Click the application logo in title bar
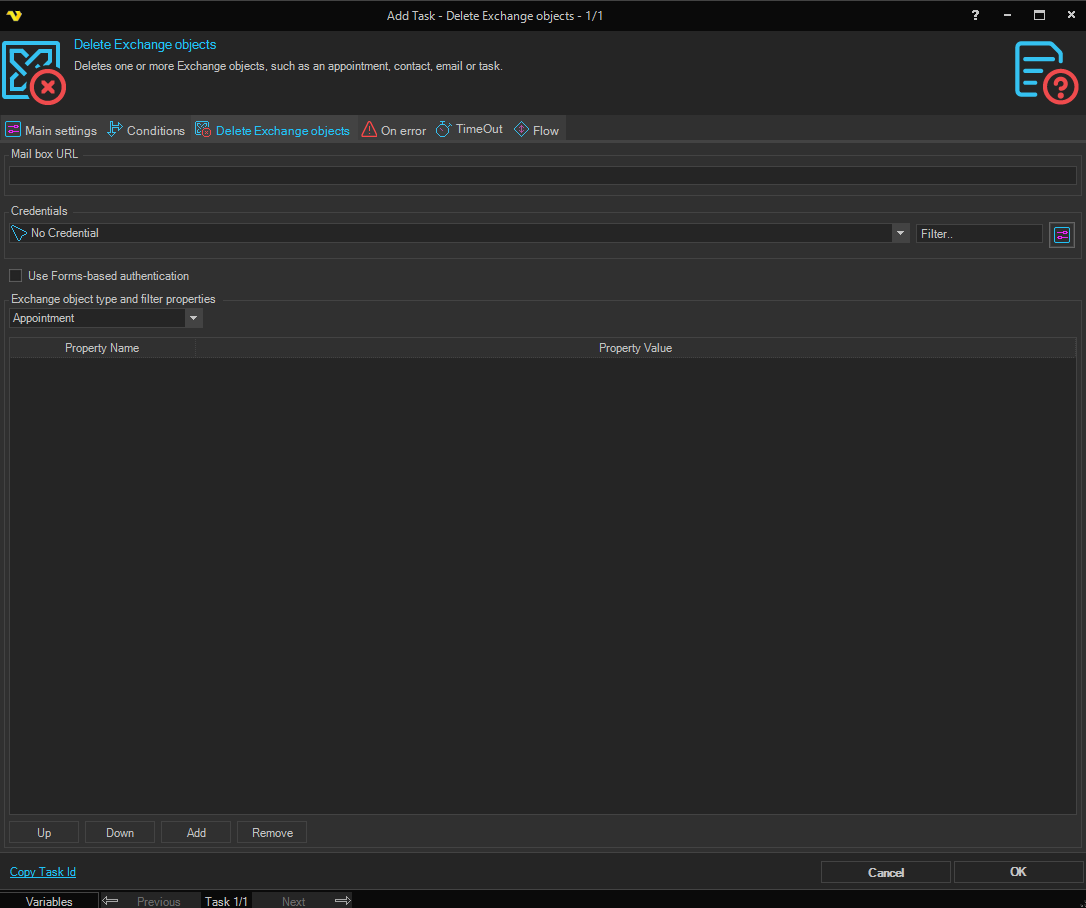Viewport: 1086px width, 908px height. click(14, 15)
